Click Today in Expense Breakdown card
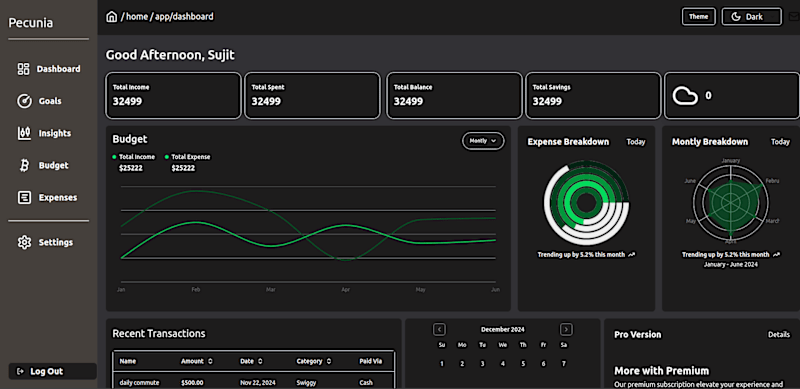Screen dimensions: 800x389 tap(636, 142)
